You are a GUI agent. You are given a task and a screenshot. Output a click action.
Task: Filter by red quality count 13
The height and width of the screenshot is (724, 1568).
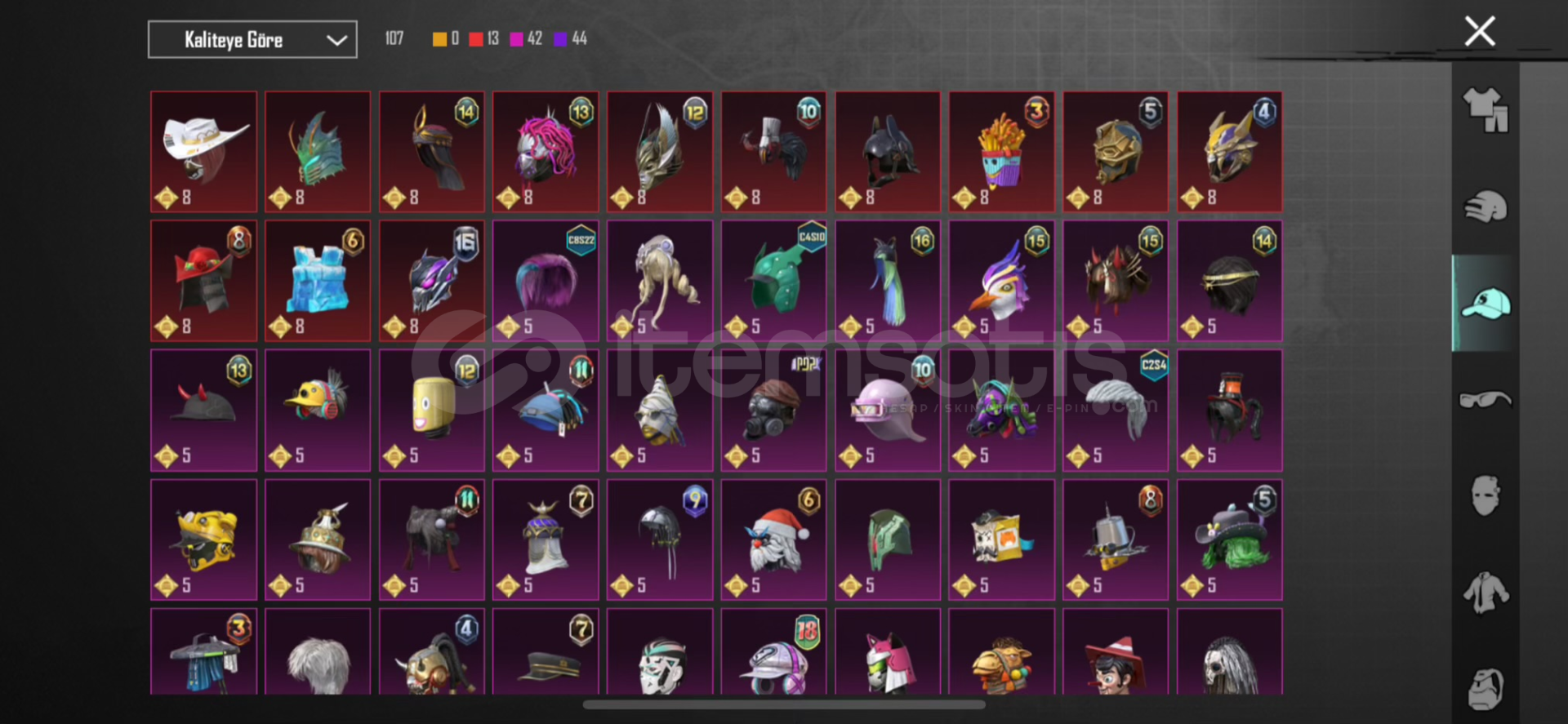pyautogui.click(x=484, y=38)
